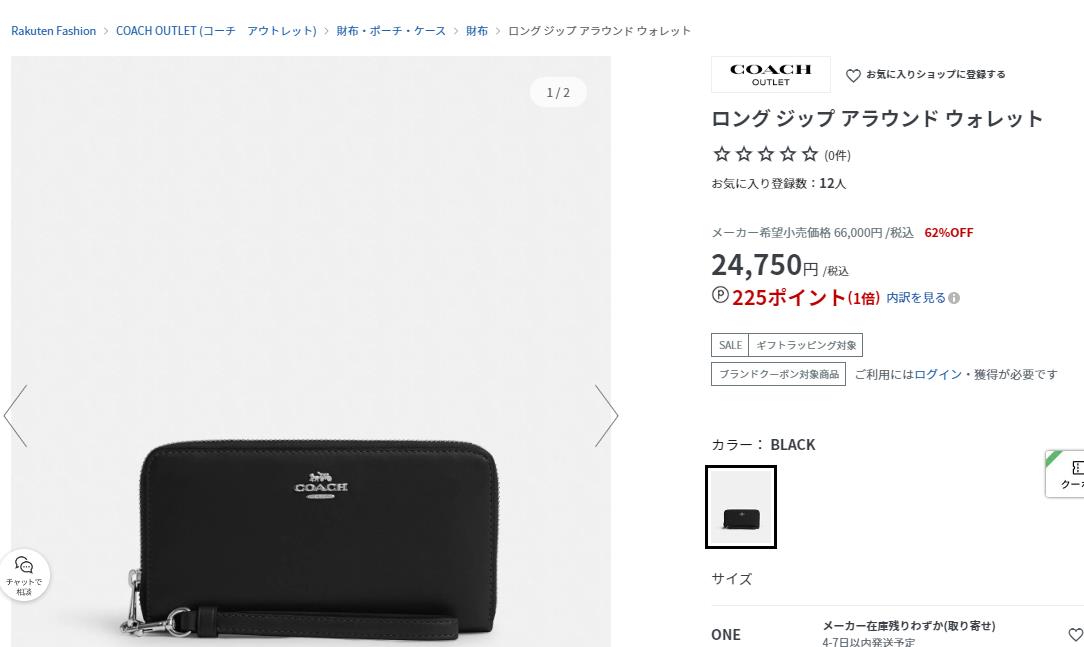The height and width of the screenshot is (647, 1084).
Task: Click the heart icon on ONE size row
Action: 1075,634
